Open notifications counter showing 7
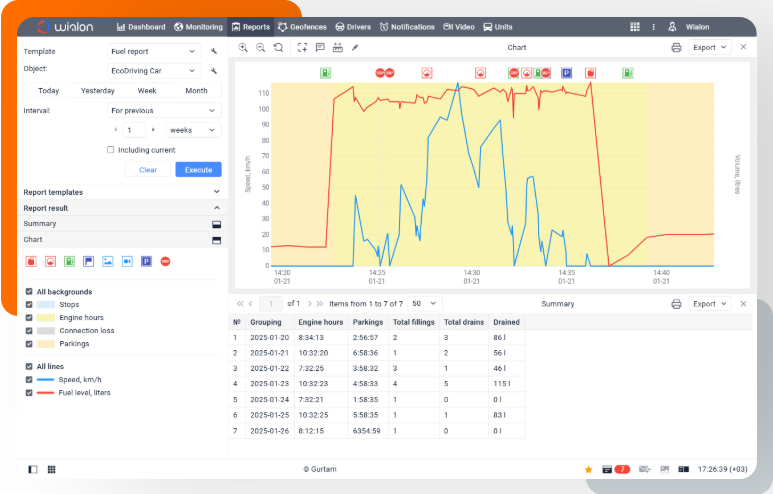Viewport: 773px width, 494px height. [616, 469]
